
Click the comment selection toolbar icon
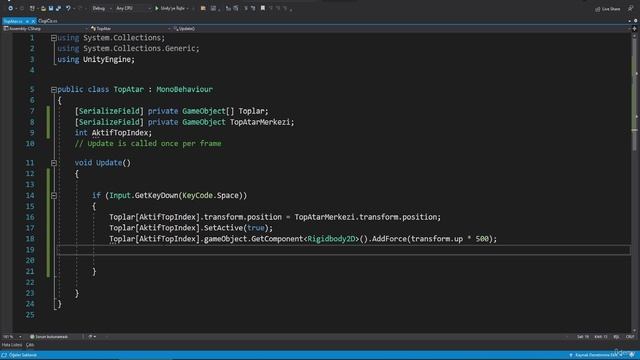pyautogui.click(x=228, y=8)
